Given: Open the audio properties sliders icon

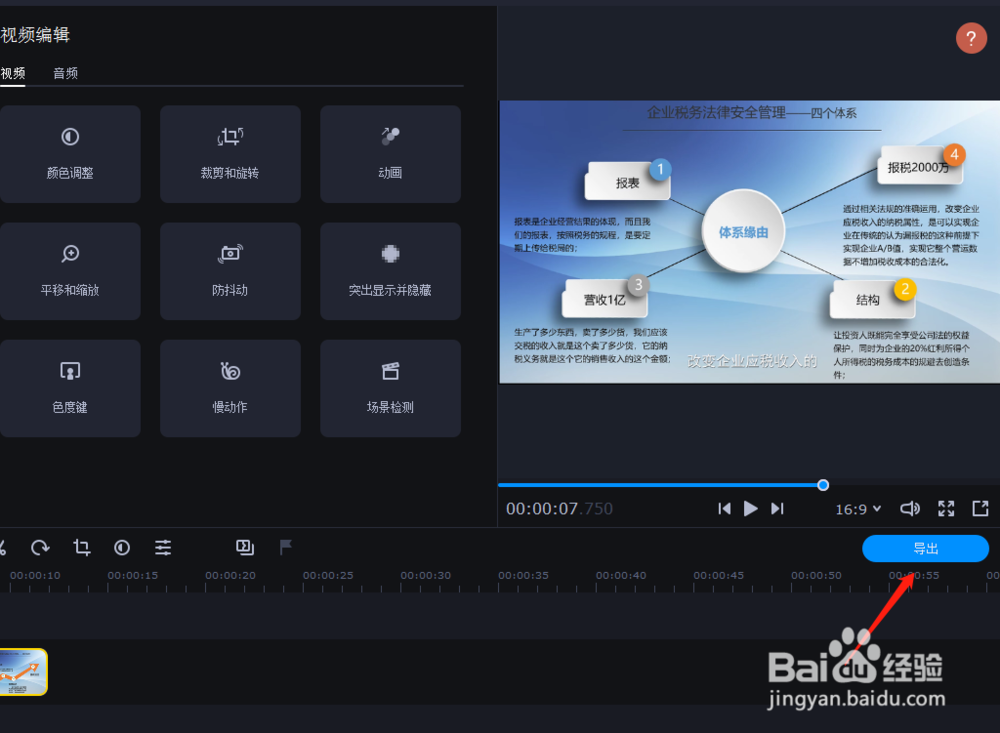Looking at the screenshot, I should click(x=163, y=547).
